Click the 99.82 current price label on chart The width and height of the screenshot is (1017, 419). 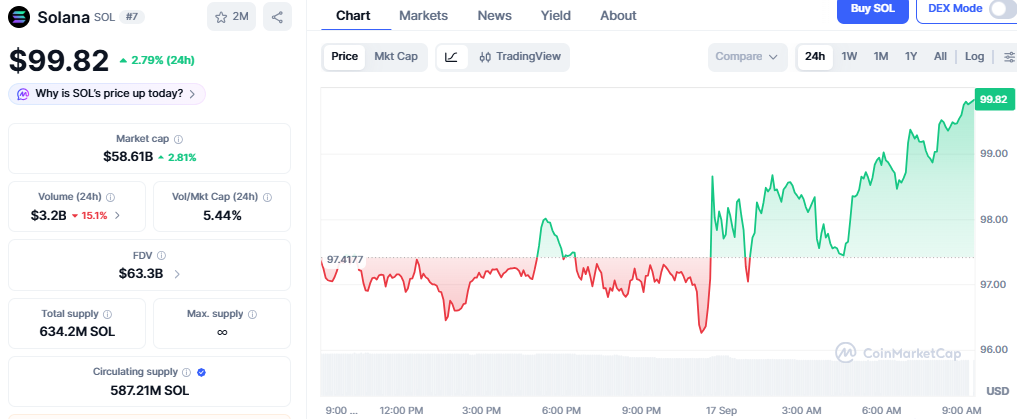point(994,99)
